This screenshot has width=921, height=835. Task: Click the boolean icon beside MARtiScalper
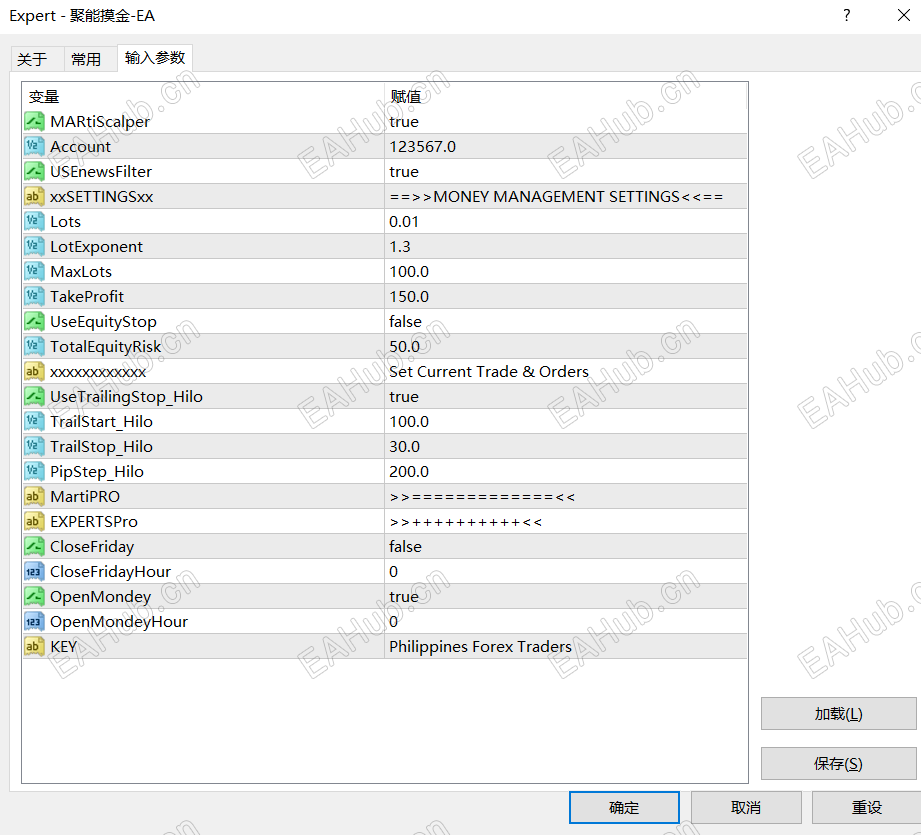(x=34, y=122)
